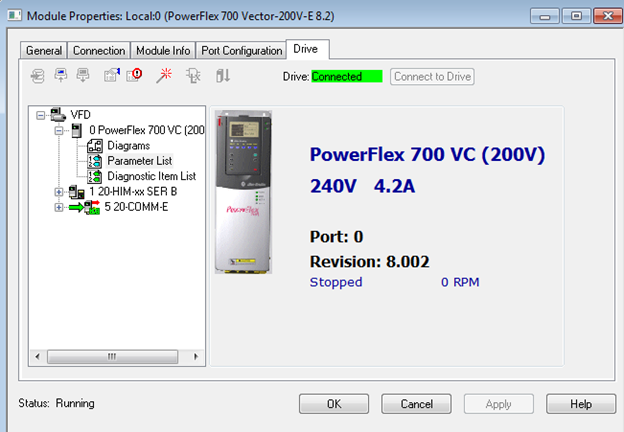This screenshot has width=624, height=432.
Task: Click the Module Properties title bar icon
Action: 14,16
